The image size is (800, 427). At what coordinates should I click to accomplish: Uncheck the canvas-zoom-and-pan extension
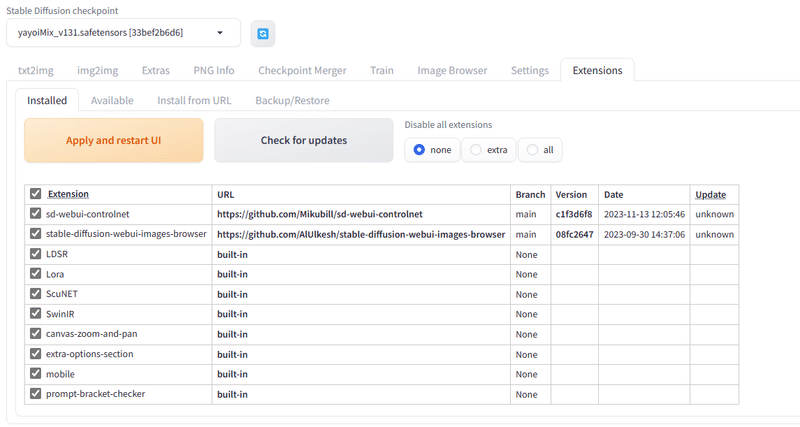click(35, 333)
